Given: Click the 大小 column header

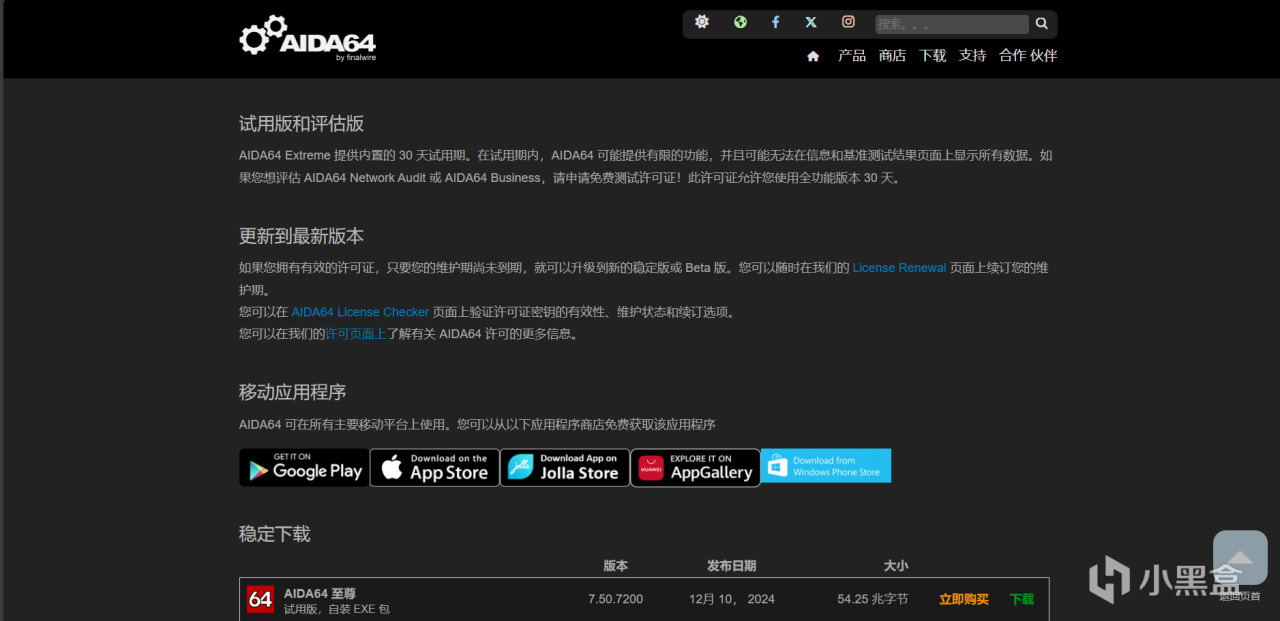Looking at the screenshot, I should tap(896, 566).
